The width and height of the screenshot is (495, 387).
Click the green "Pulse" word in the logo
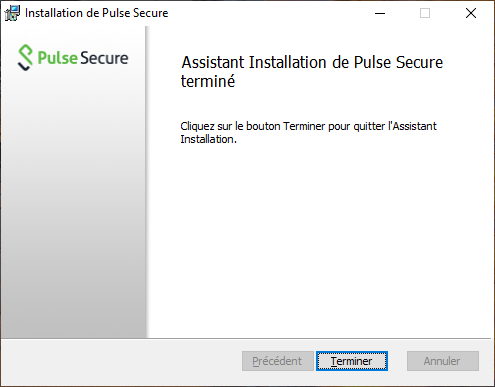[x=58, y=58]
